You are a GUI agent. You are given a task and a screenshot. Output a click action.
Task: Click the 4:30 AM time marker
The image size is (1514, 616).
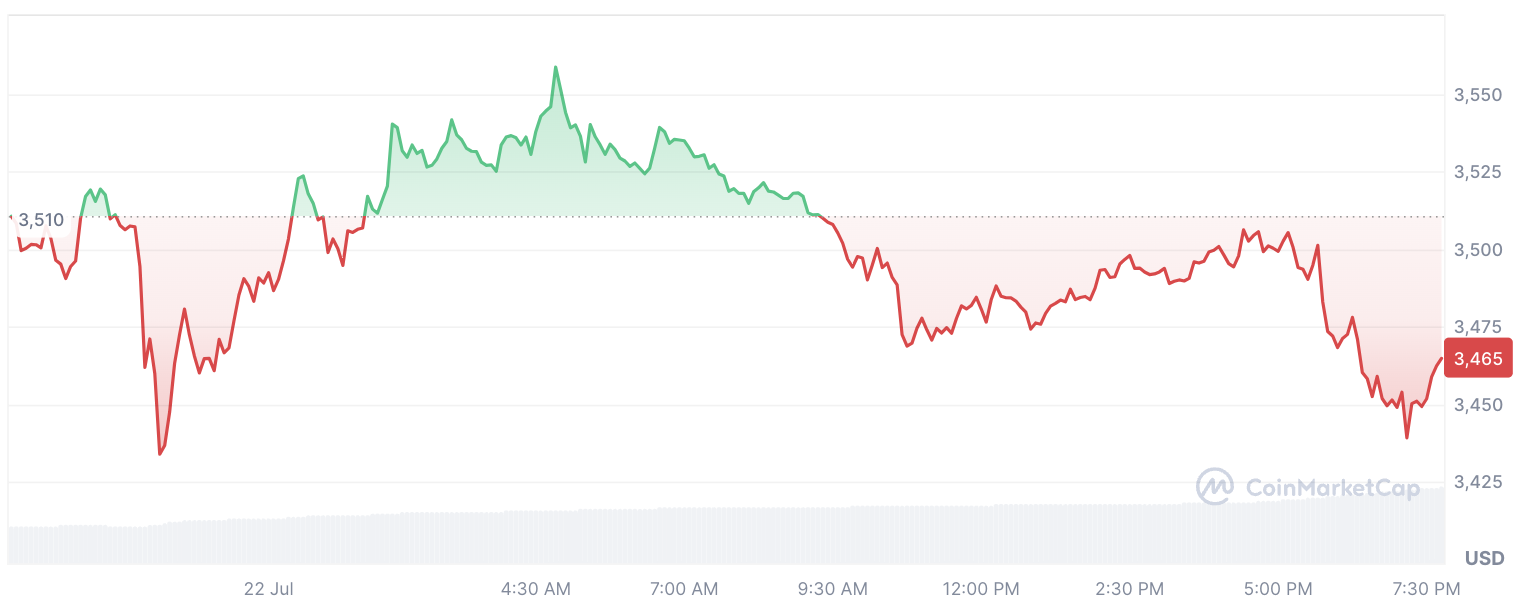click(536, 589)
